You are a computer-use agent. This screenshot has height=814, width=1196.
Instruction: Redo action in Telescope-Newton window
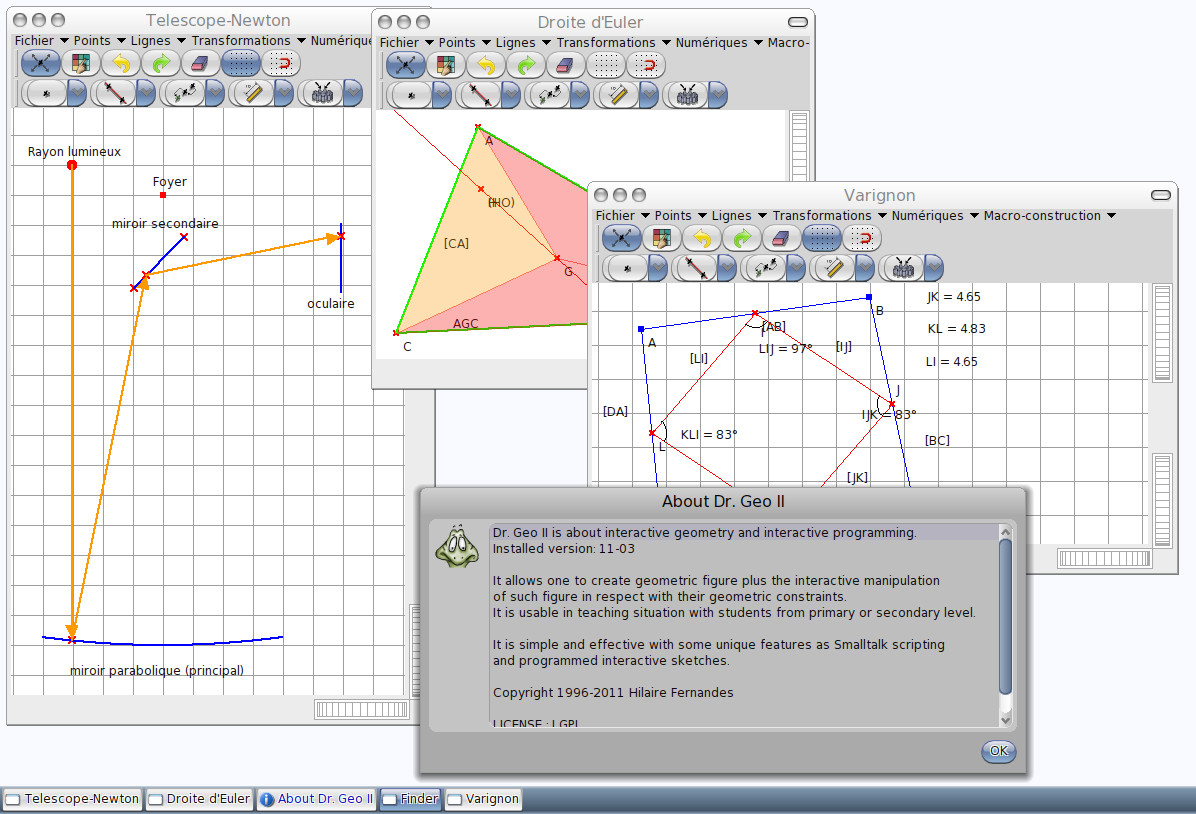click(160, 63)
